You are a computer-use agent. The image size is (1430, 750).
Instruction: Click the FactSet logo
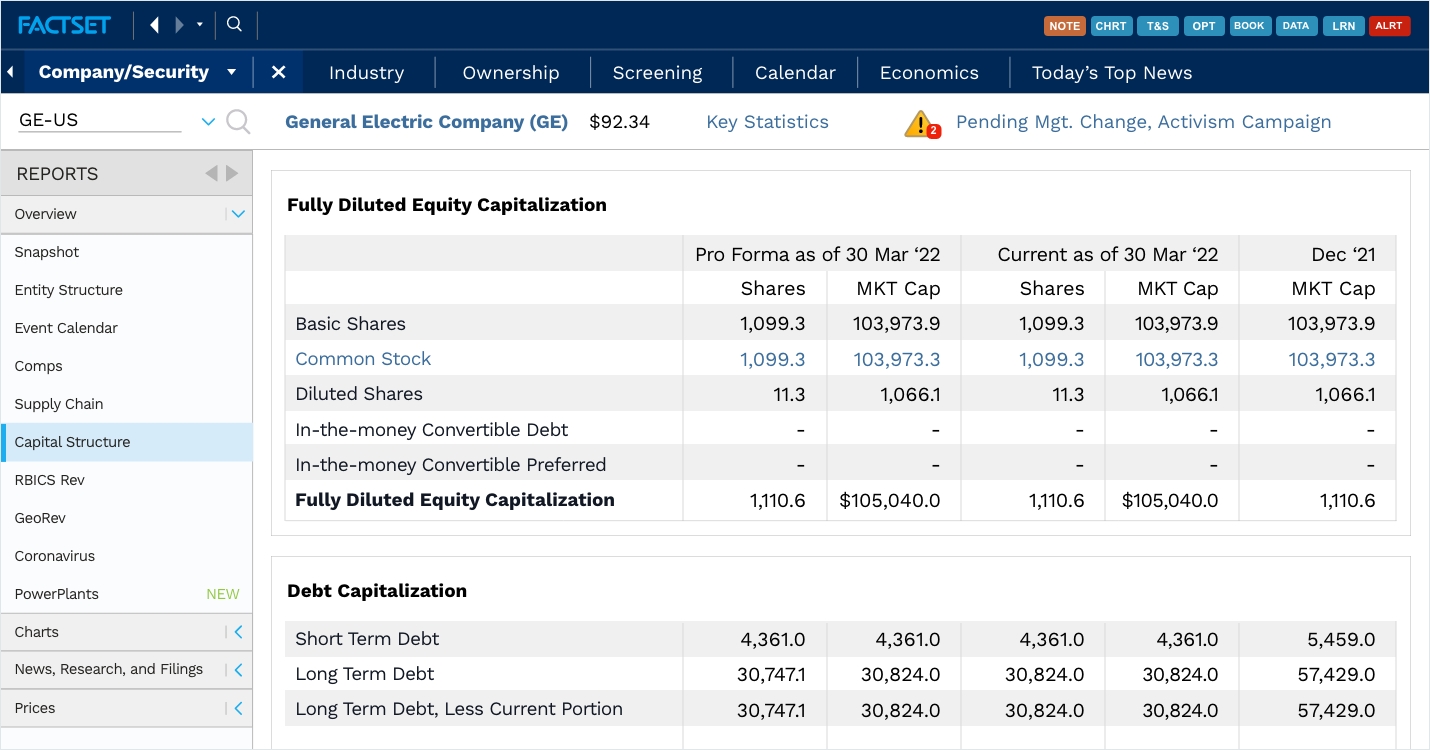pyautogui.click(x=64, y=25)
